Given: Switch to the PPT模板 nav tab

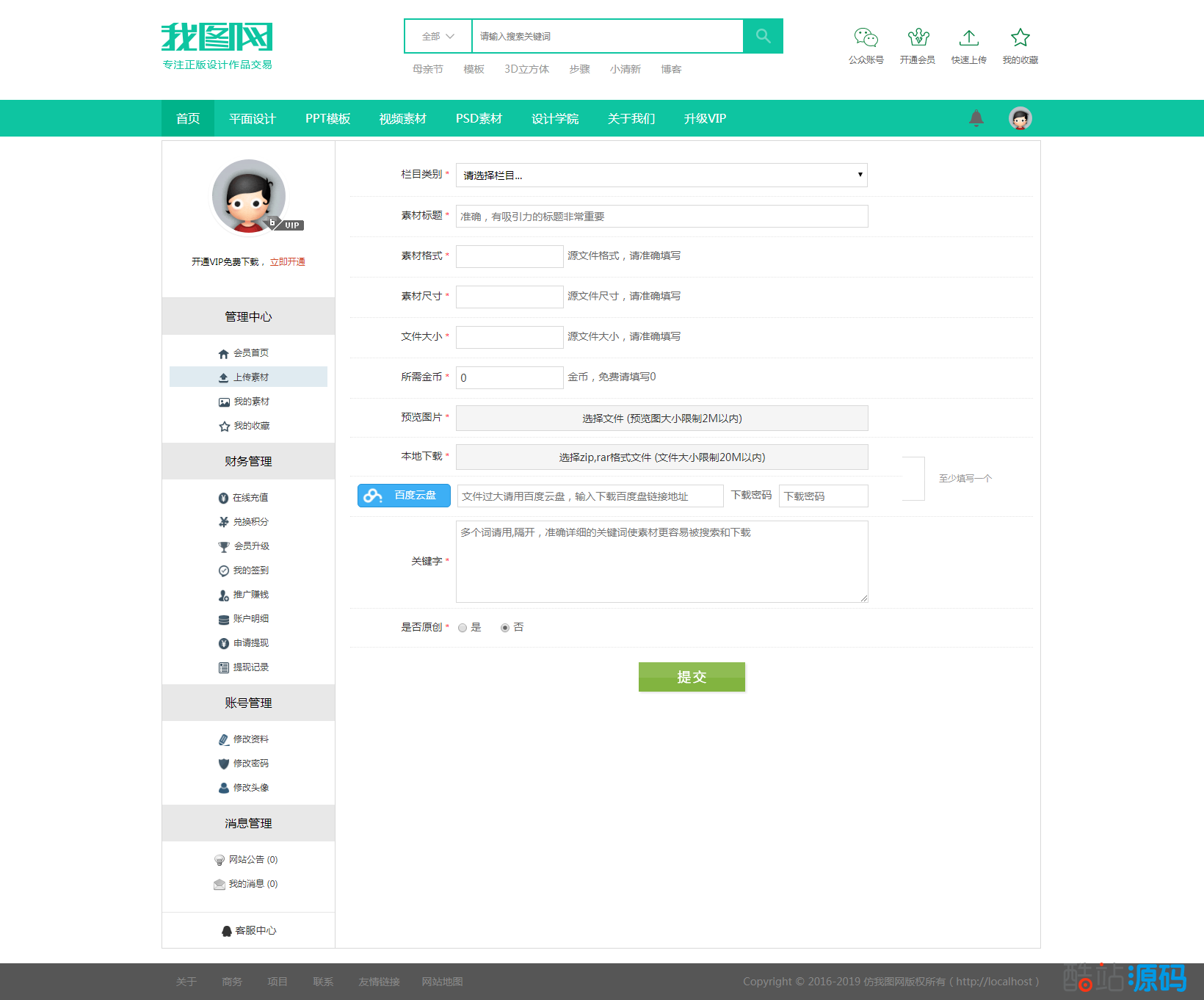Looking at the screenshot, I should click(327, 118).
